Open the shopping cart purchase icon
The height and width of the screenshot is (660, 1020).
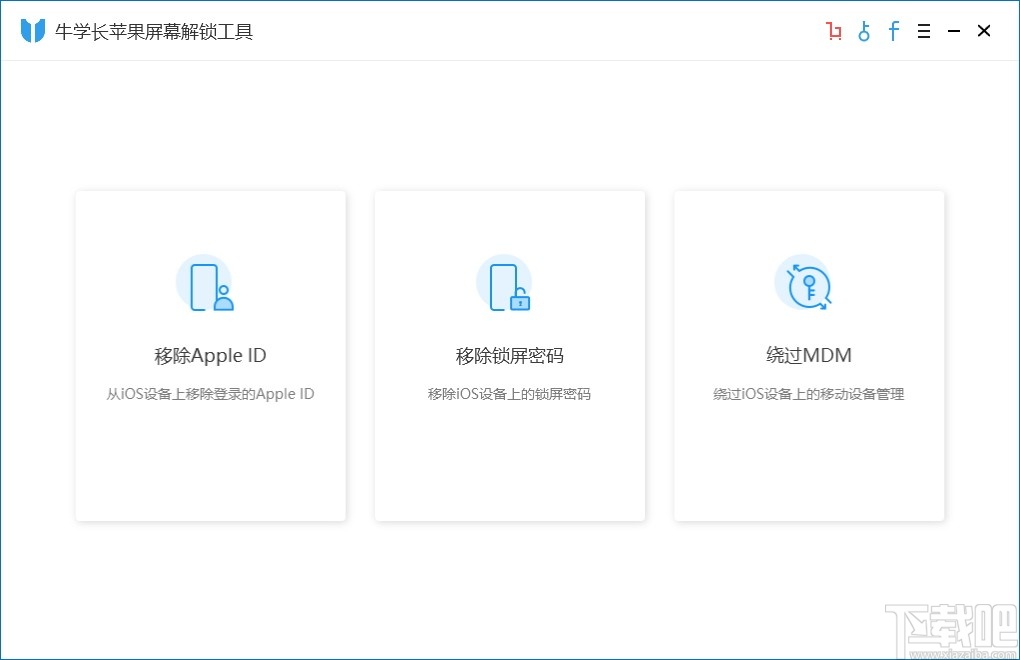point(833,31)
